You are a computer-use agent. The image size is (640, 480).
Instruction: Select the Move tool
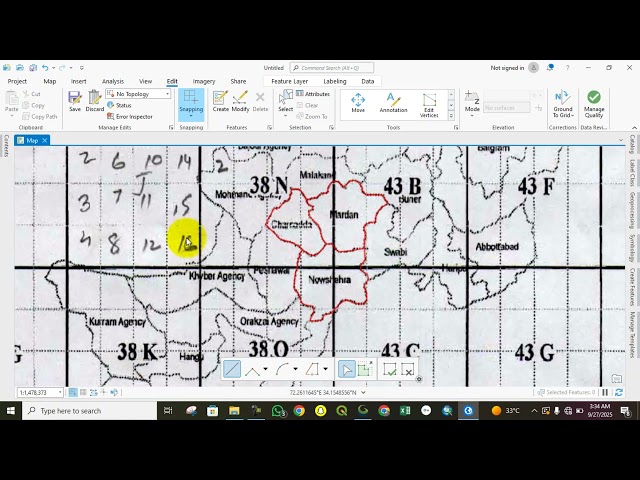coord(358,102)
